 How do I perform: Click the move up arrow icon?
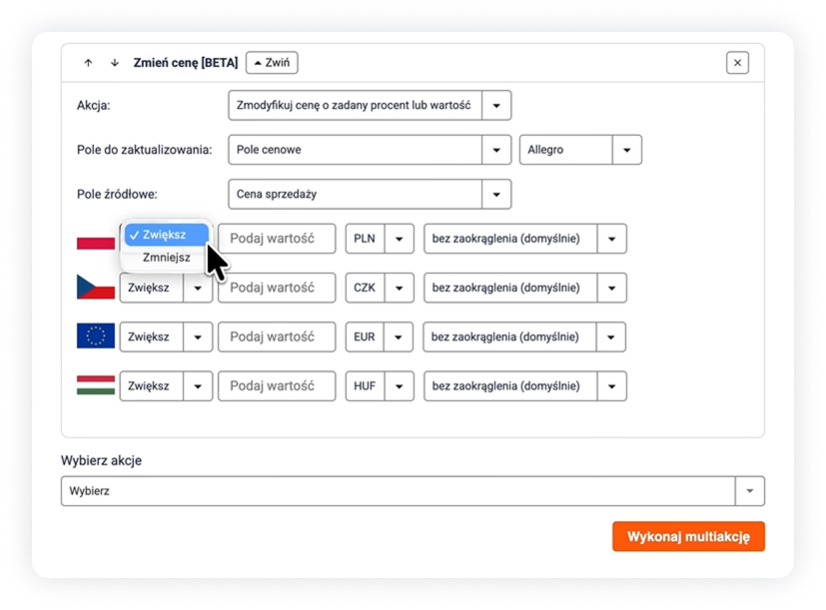coord(88,63)
